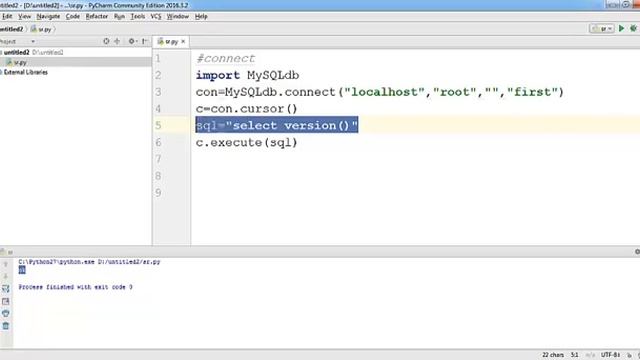640x360 pixels.
Task: Open the View menu
Action: point(24,16)
